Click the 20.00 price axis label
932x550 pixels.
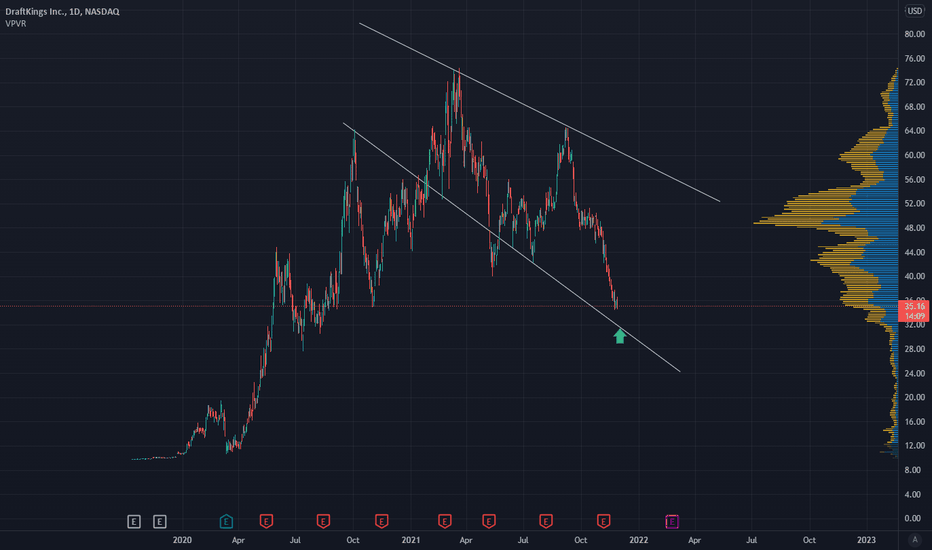click(914, 397)
